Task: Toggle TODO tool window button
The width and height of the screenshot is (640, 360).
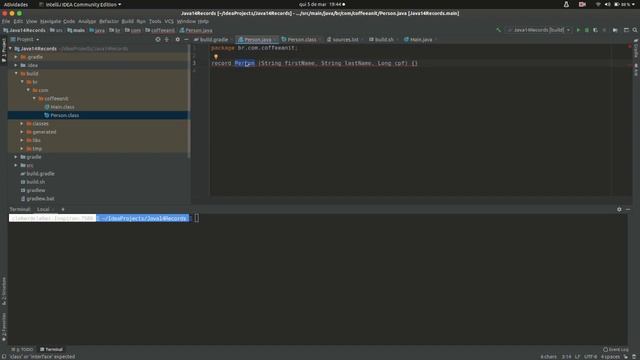Action: [x=23, y=349]
